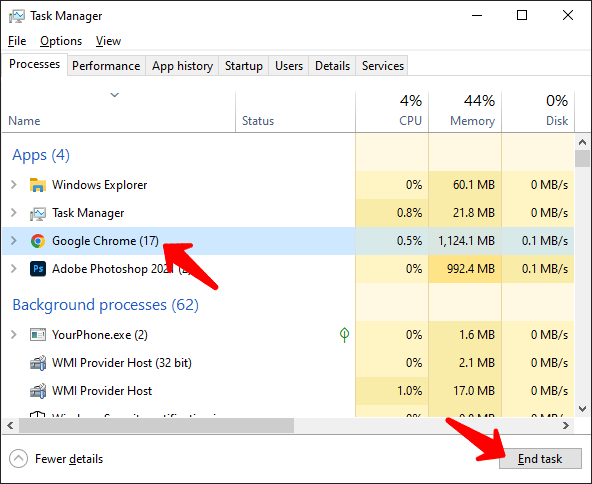Click the green leaf suspended status icon

click(x=344, y=334)
